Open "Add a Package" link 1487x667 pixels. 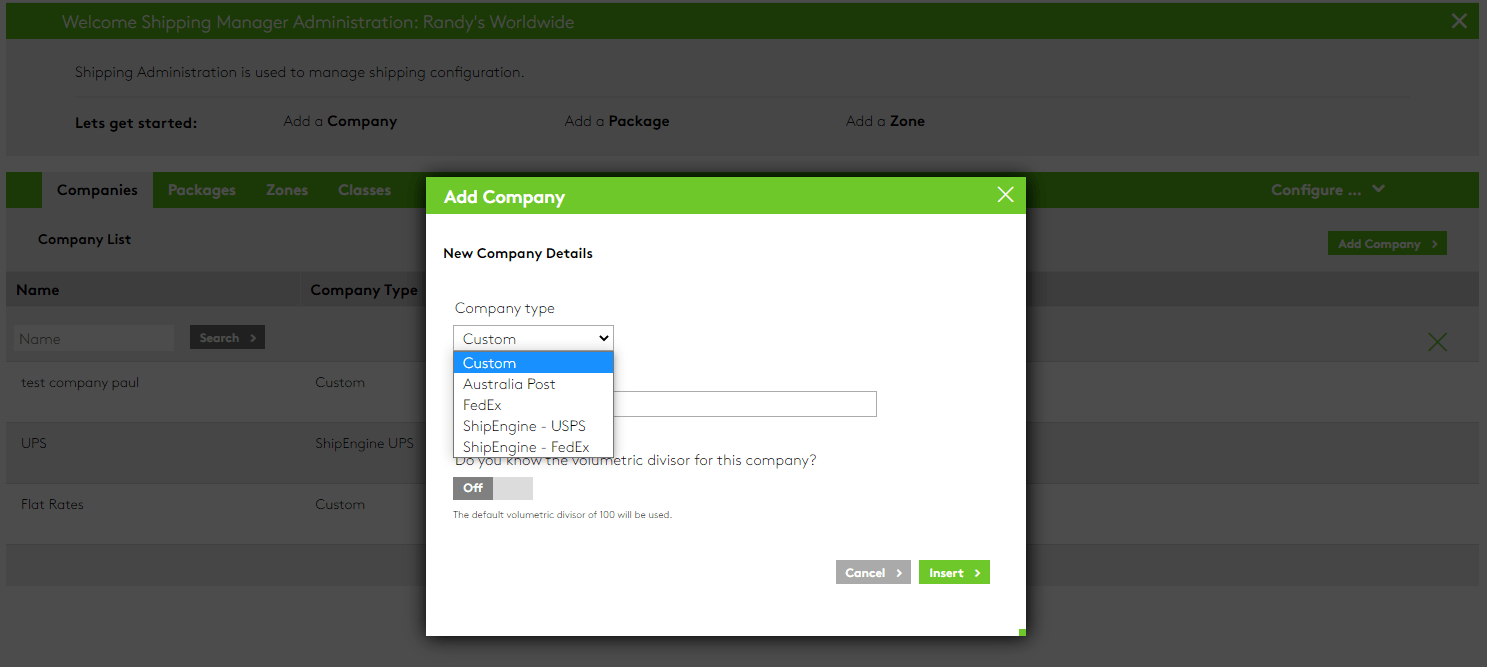(616, 120)
